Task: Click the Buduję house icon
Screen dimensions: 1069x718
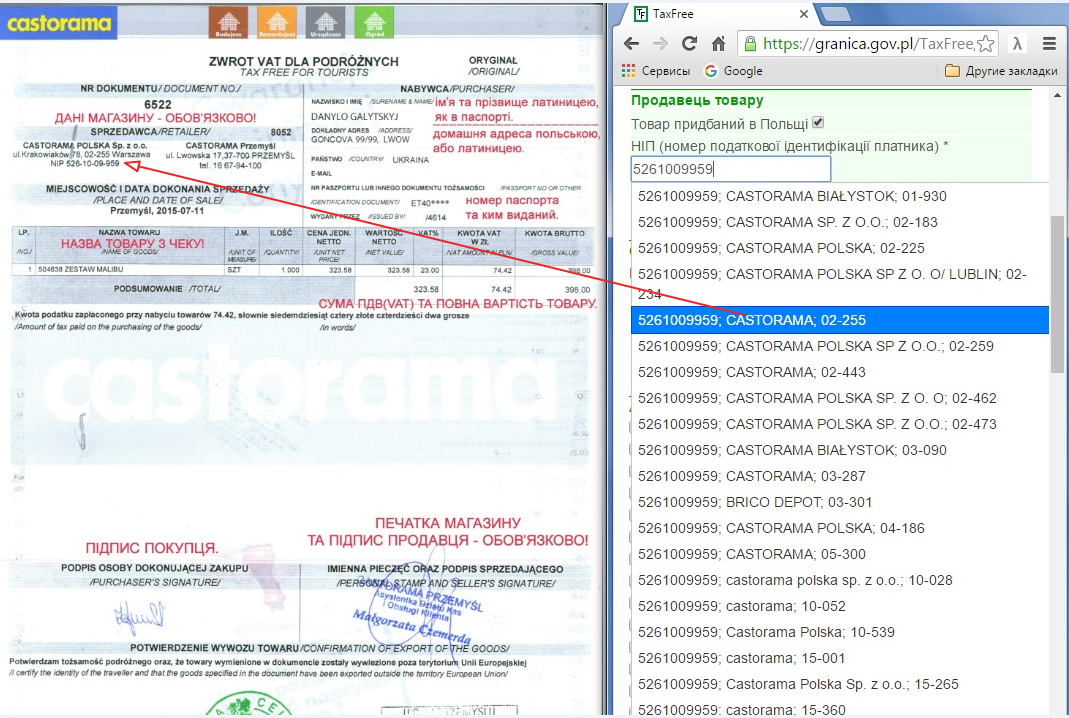Action: tap(228, 22)
